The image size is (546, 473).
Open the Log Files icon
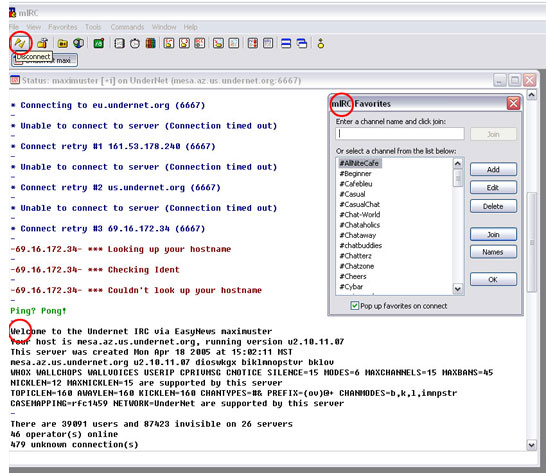coord(234,44)
